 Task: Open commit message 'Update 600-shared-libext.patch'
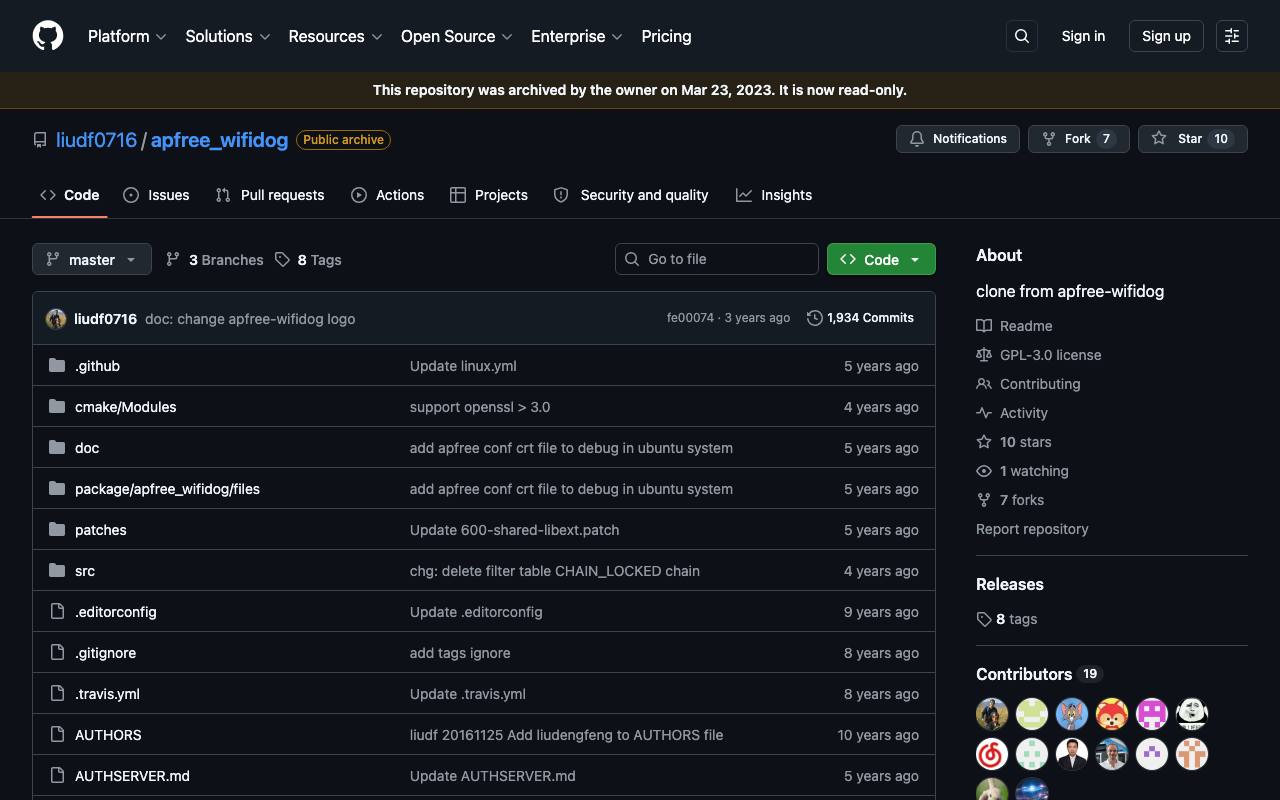[x=514, y=530]
